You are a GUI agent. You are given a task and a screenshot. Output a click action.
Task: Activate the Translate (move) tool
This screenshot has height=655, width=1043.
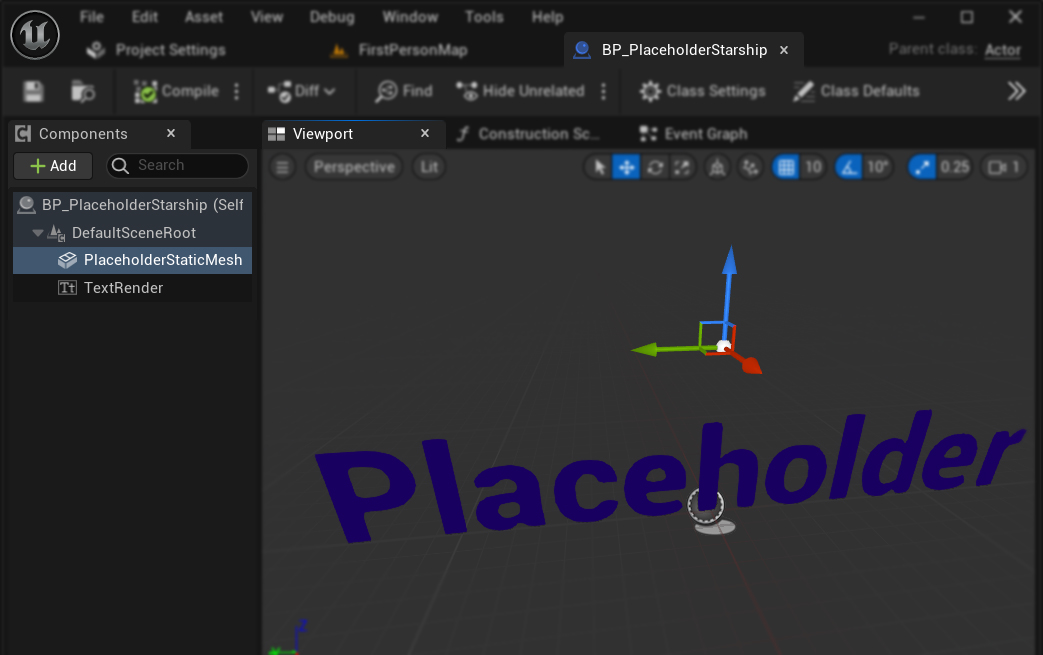pyautogui.click(x=627, y=167)
